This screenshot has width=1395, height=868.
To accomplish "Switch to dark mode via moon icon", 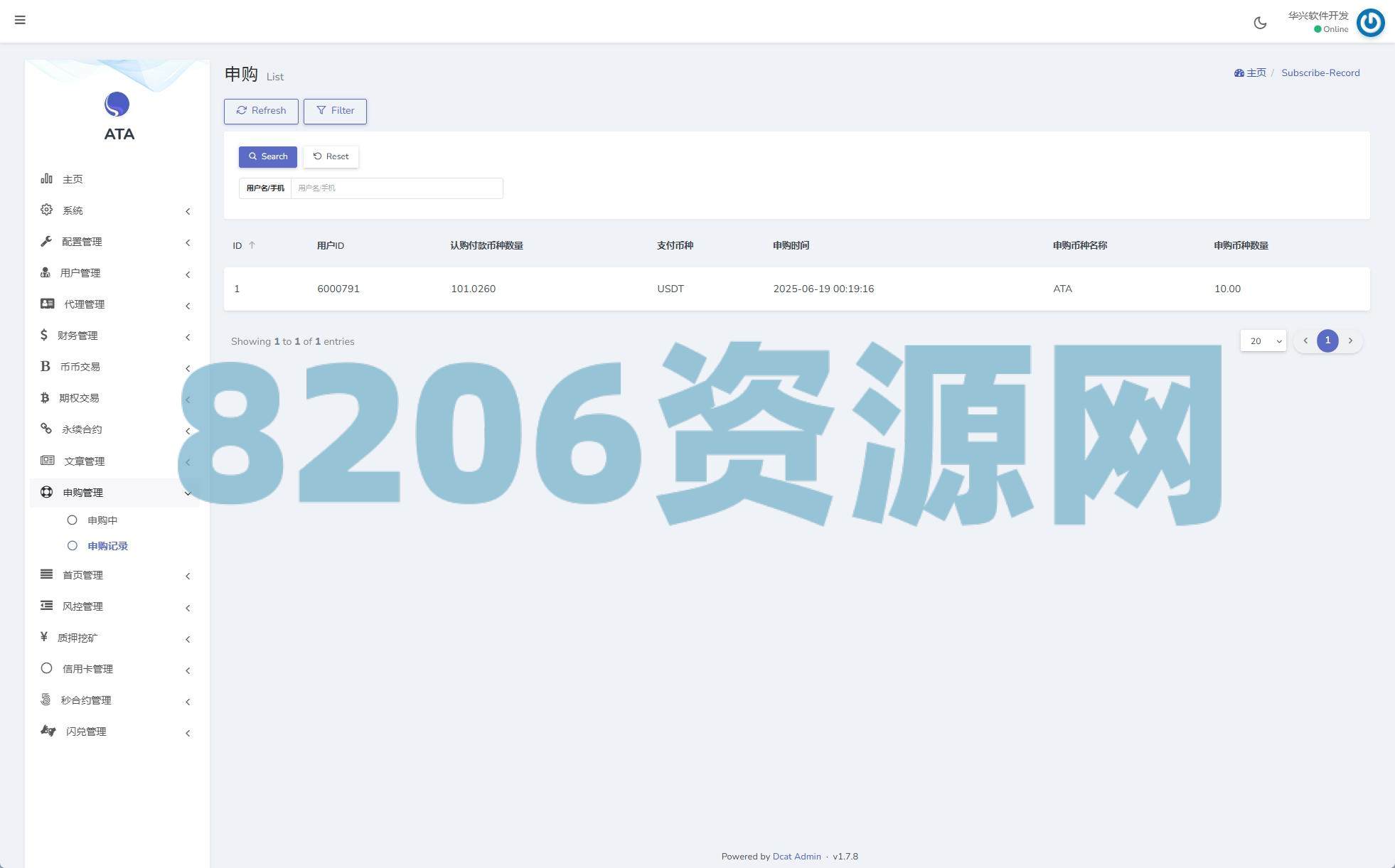I will (x=1260, y=23).
